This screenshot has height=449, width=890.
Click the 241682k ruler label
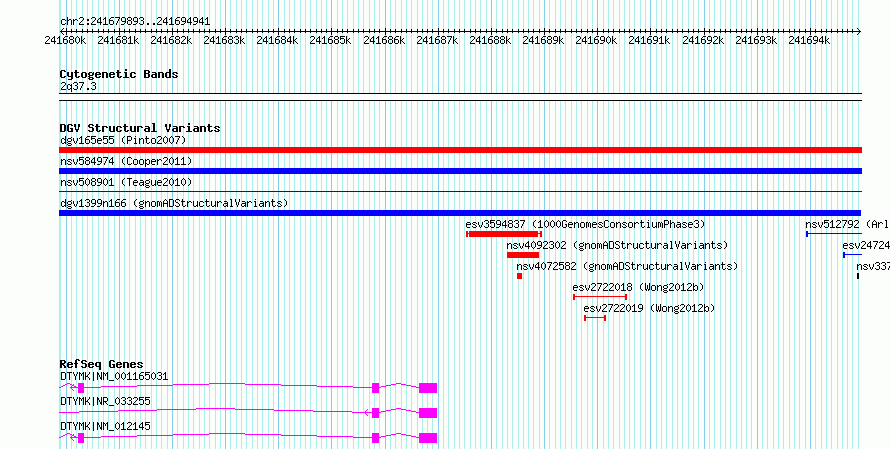[x=171, y=40]
